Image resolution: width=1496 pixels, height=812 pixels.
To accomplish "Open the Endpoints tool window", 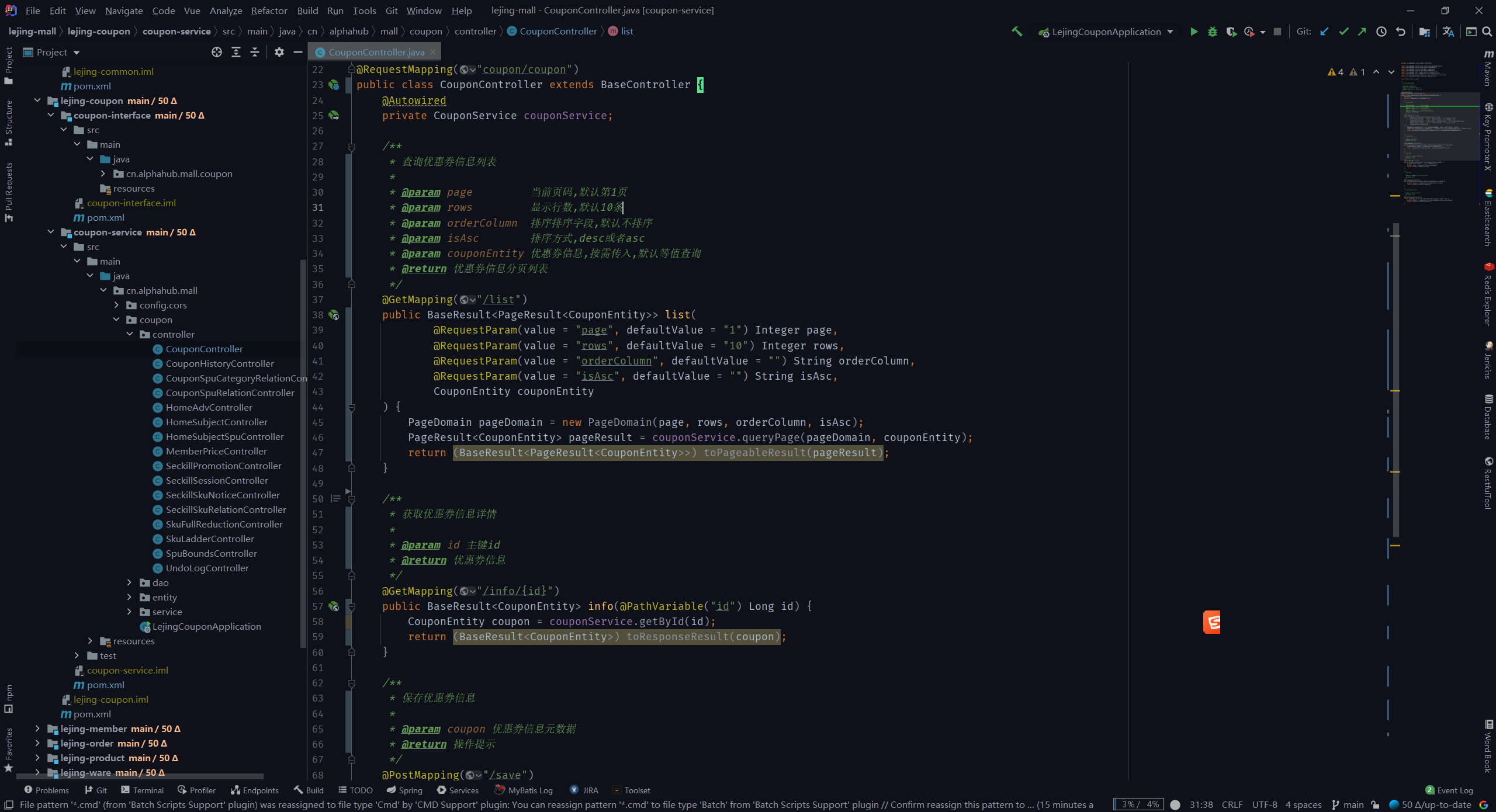I will coord(255,790).
